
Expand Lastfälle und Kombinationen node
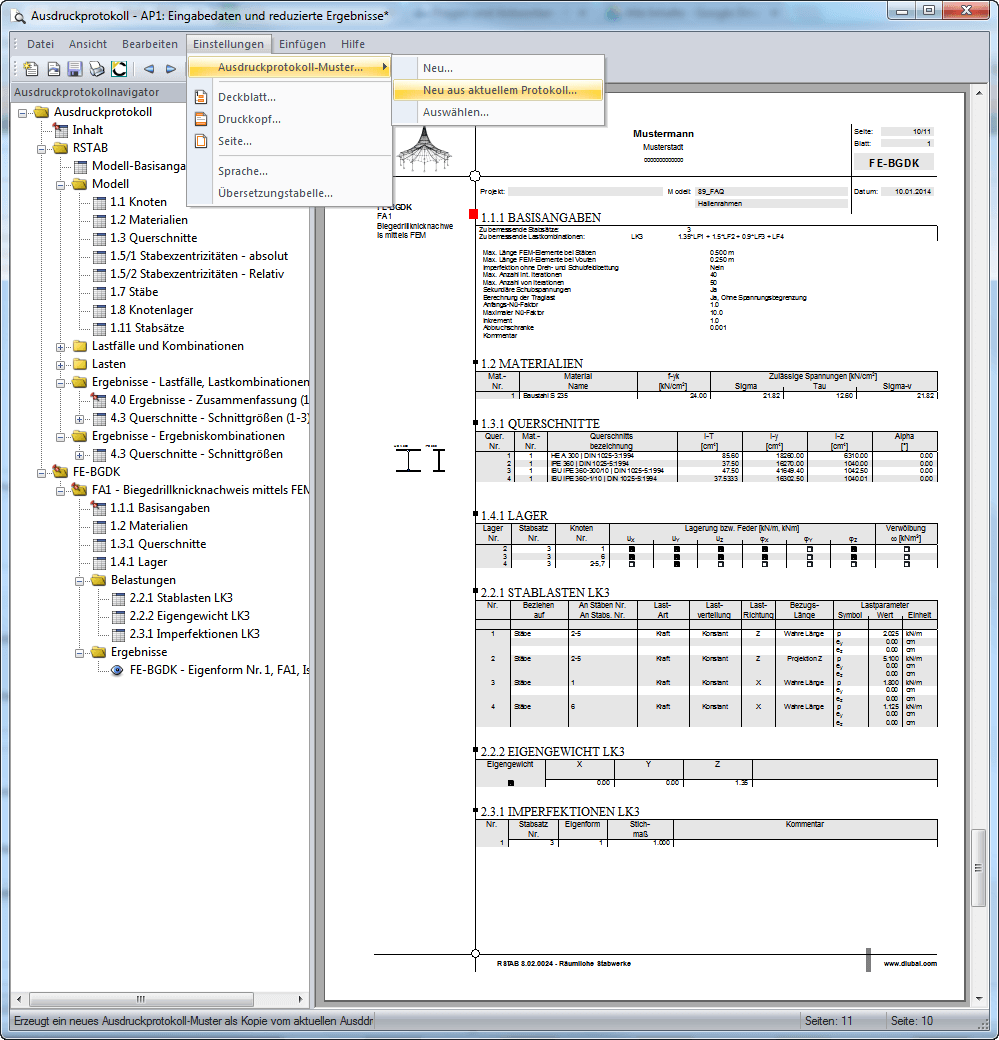[60, 347]
